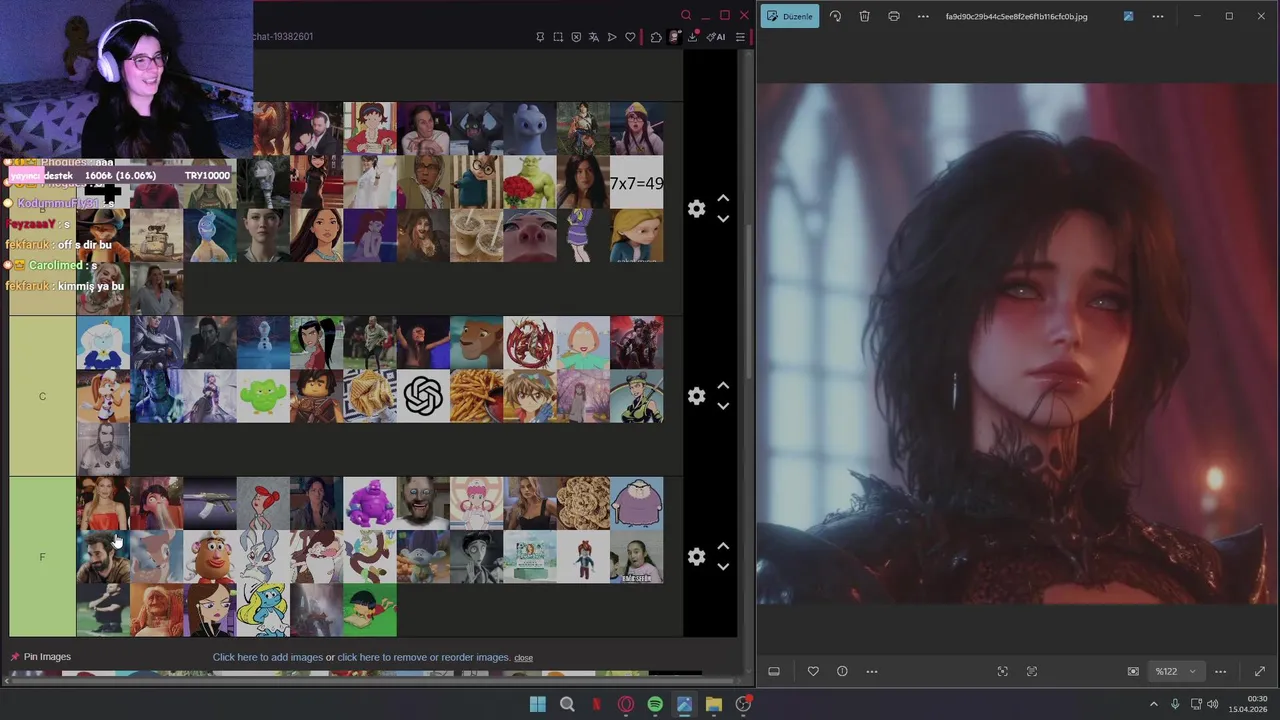Click the fit-to-window icon in Photos
1280x720 pixels.
[1003, 671]
